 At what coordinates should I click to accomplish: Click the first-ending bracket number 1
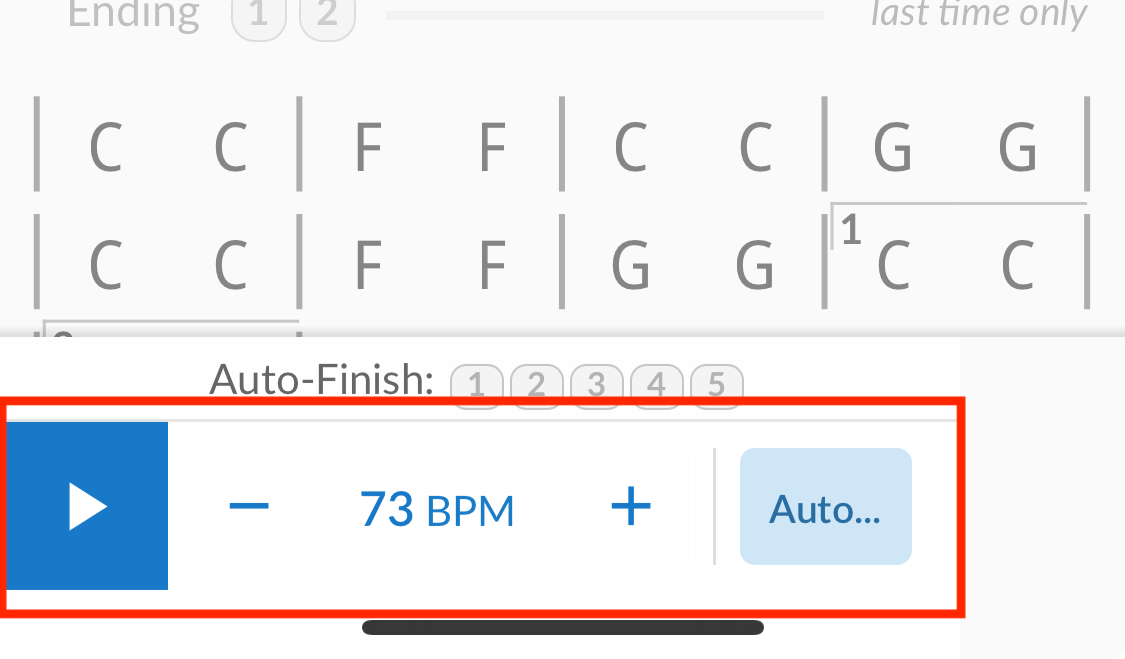851,230
